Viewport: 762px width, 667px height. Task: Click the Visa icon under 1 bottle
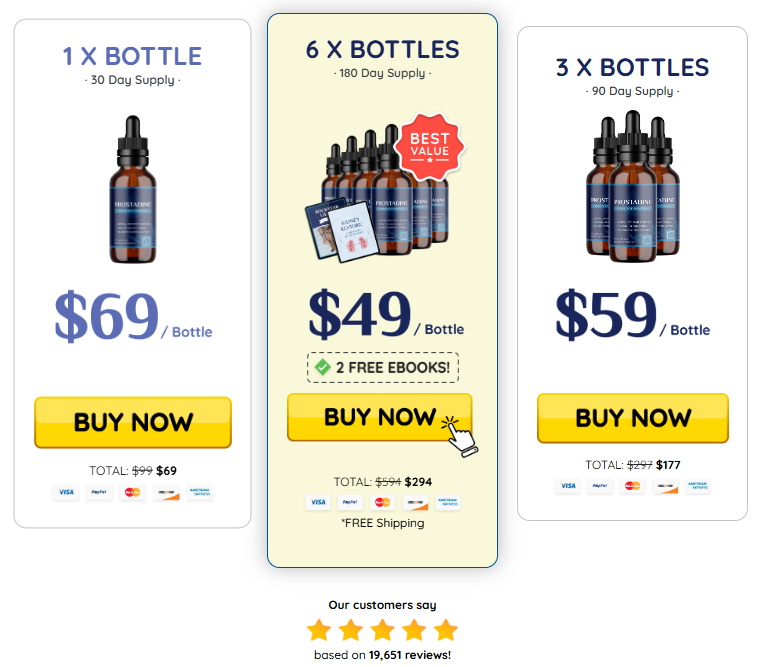(67, 492)
